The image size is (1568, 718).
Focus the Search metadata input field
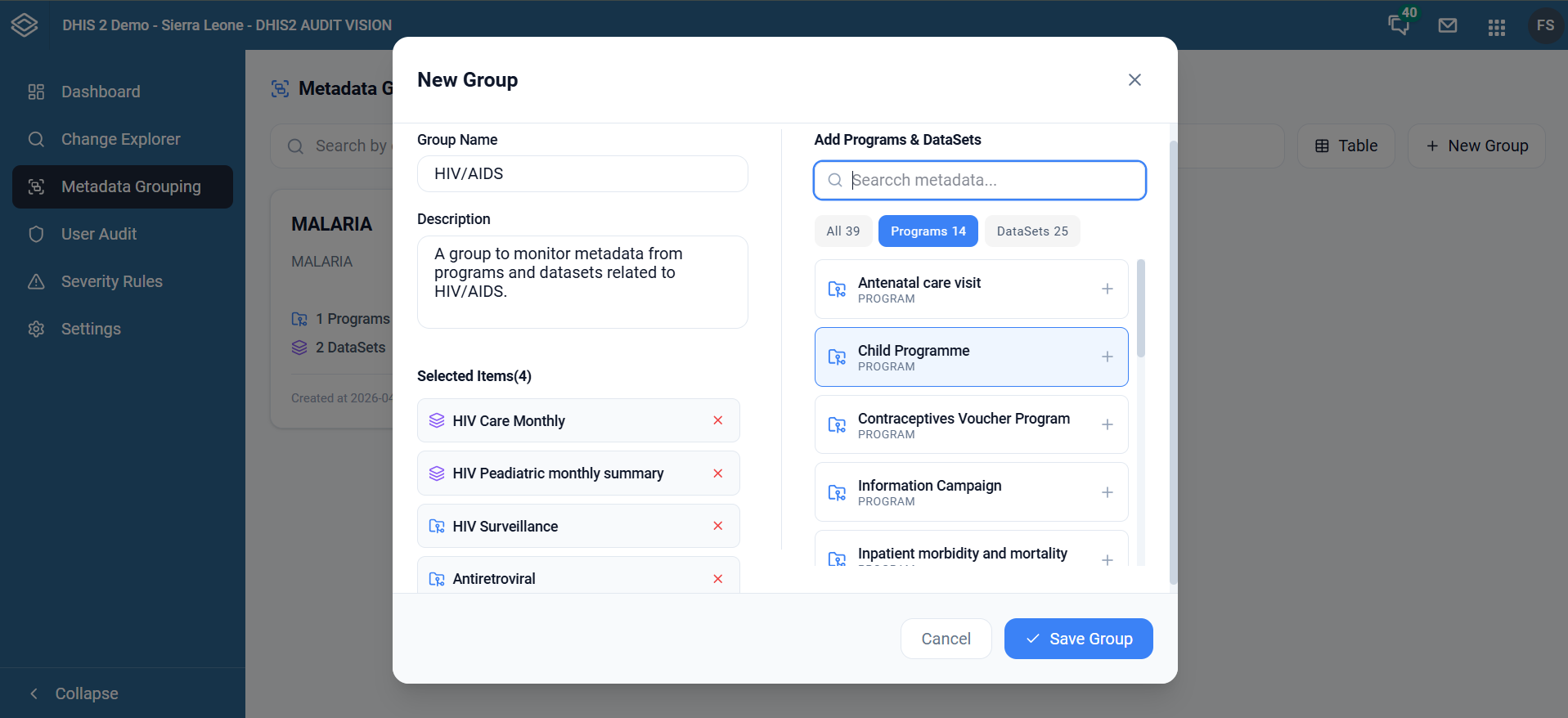click(980, 180)
